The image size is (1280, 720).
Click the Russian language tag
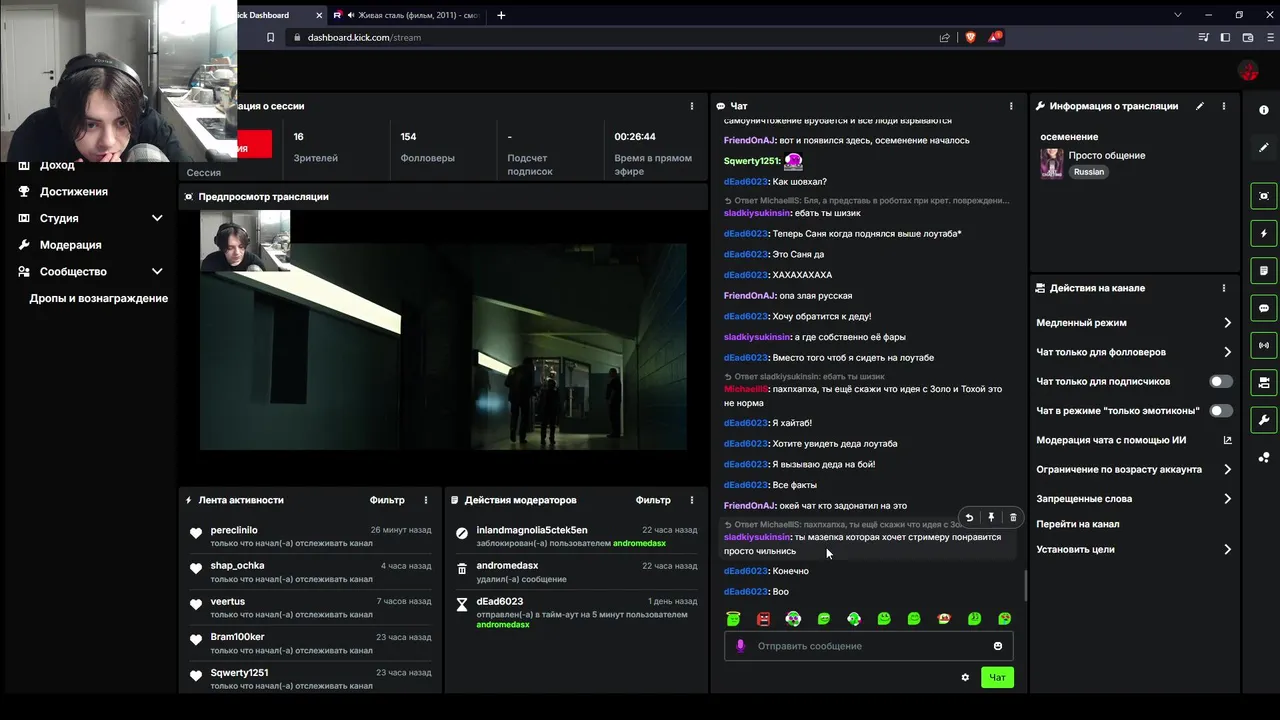[x=1089, y=172]
